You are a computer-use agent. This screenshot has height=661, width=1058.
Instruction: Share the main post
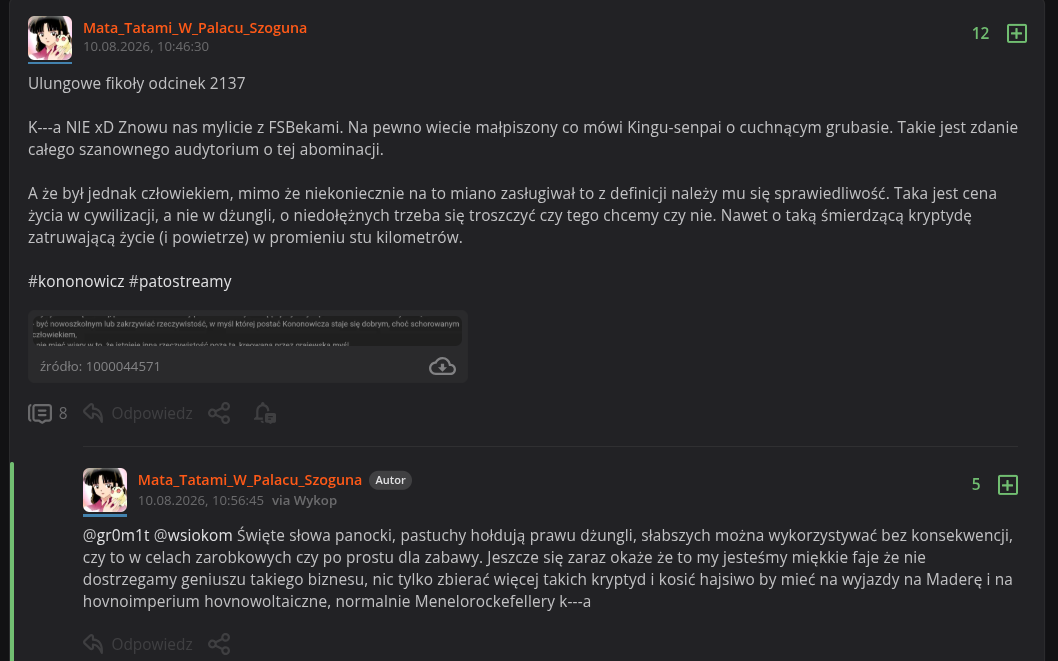click(219, 413)
